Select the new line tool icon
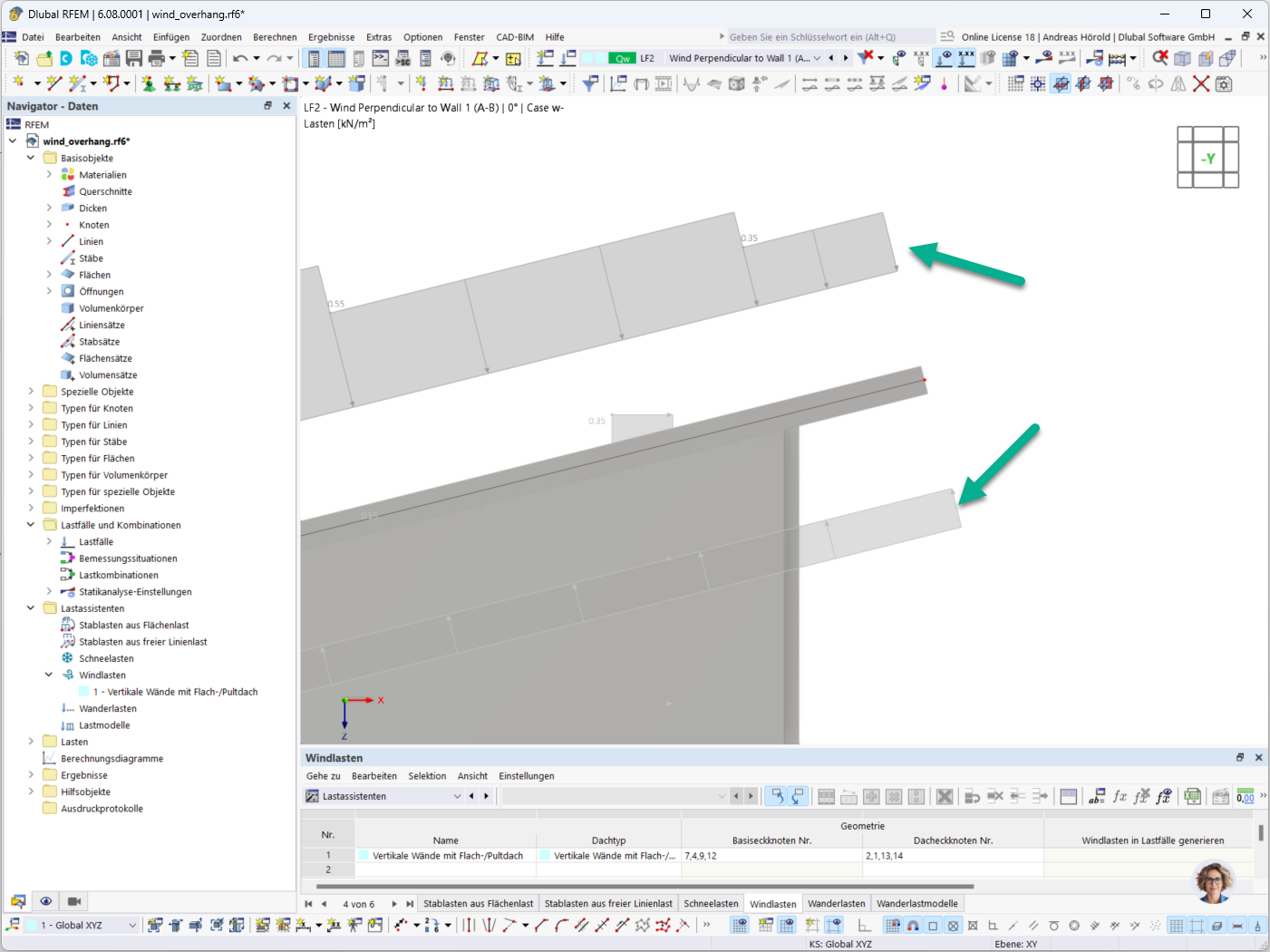 pos(54,83)
